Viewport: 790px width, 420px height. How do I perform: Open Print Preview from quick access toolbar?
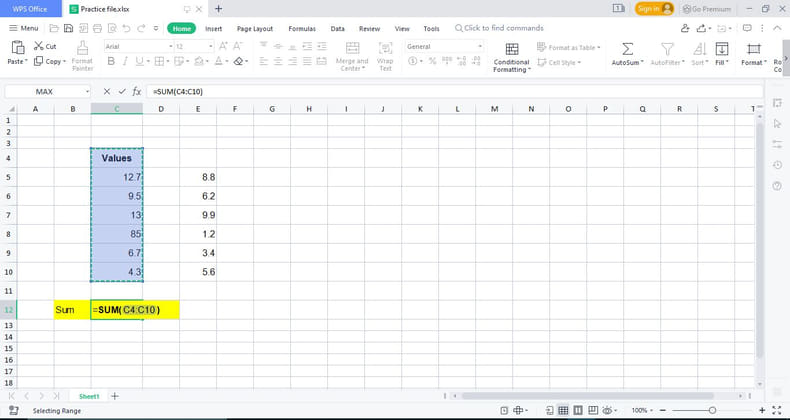click(112, 28)
